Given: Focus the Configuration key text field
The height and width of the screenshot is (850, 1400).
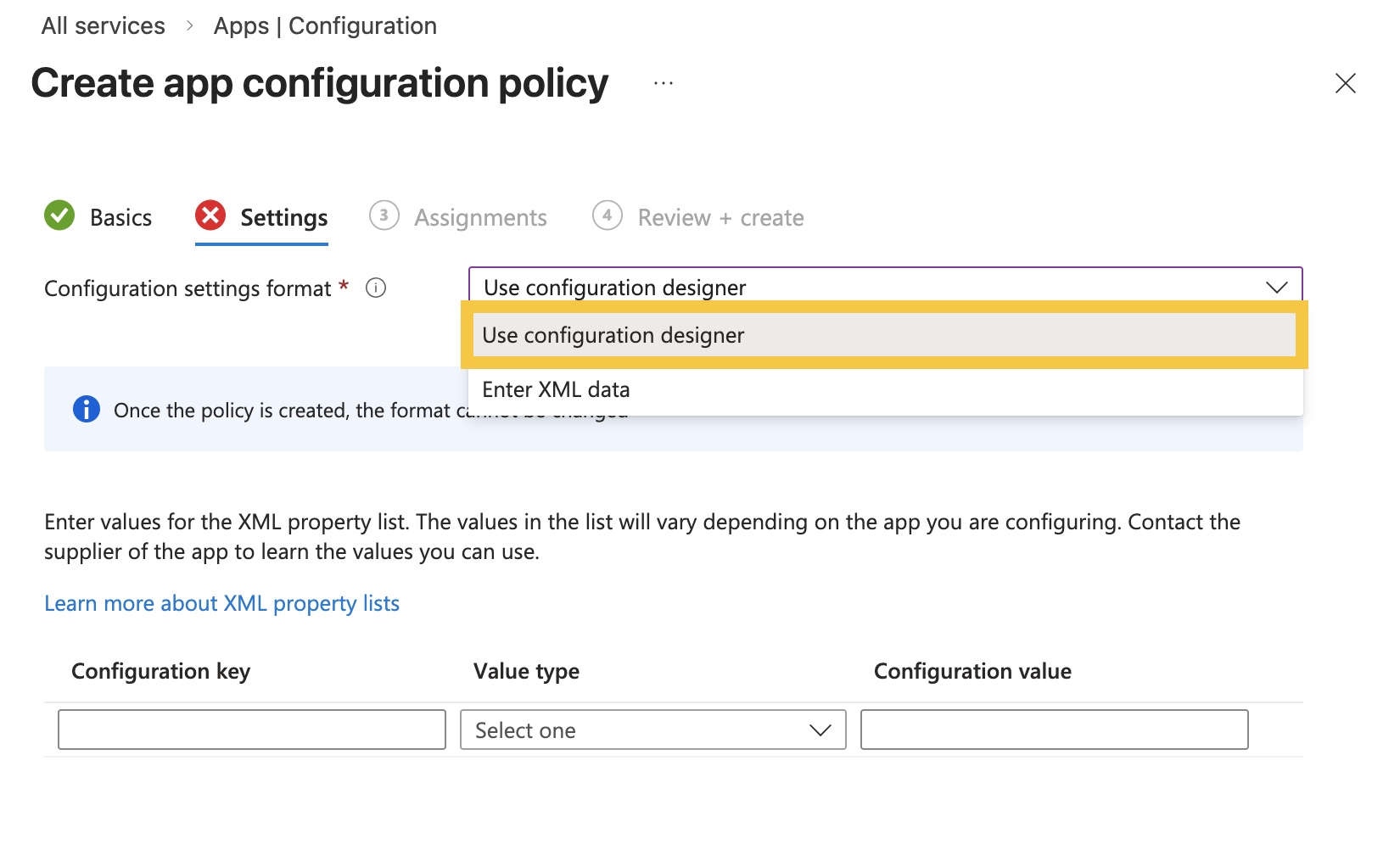Looking at the screenshot, I should coord(252,730).
